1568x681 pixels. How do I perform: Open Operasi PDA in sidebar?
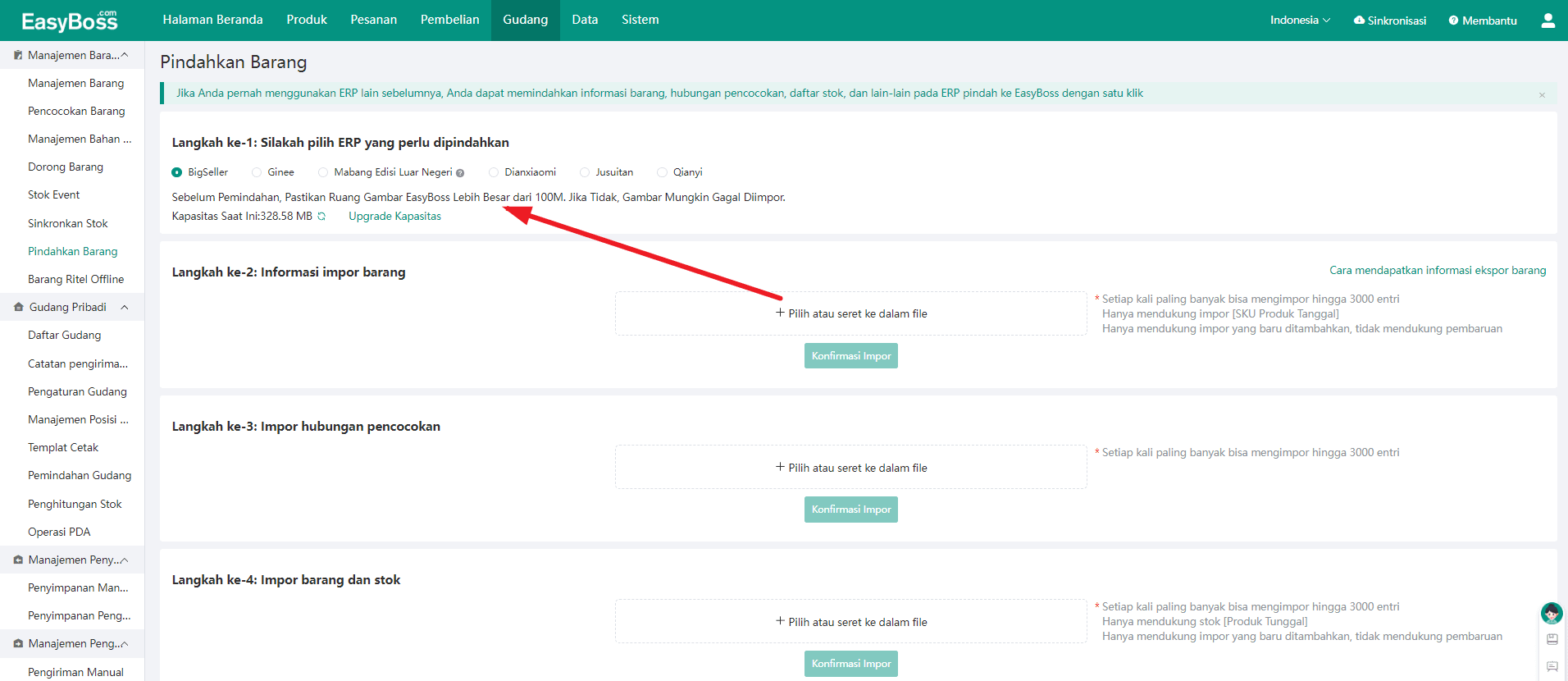(x=59, y=532)
